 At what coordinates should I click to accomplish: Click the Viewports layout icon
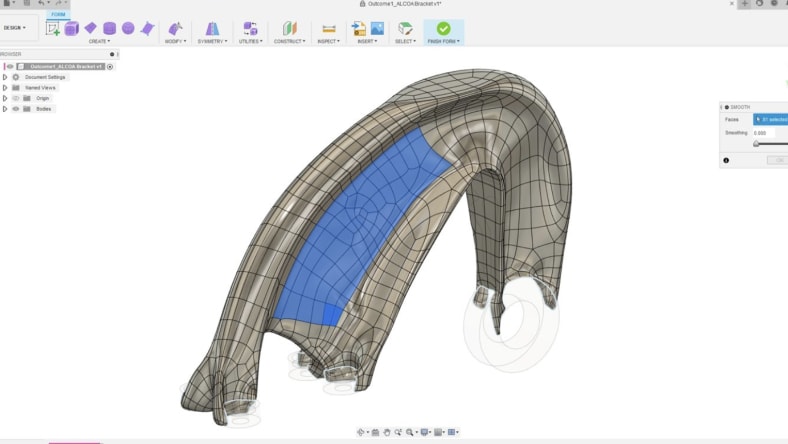click(x=451, y=432)
